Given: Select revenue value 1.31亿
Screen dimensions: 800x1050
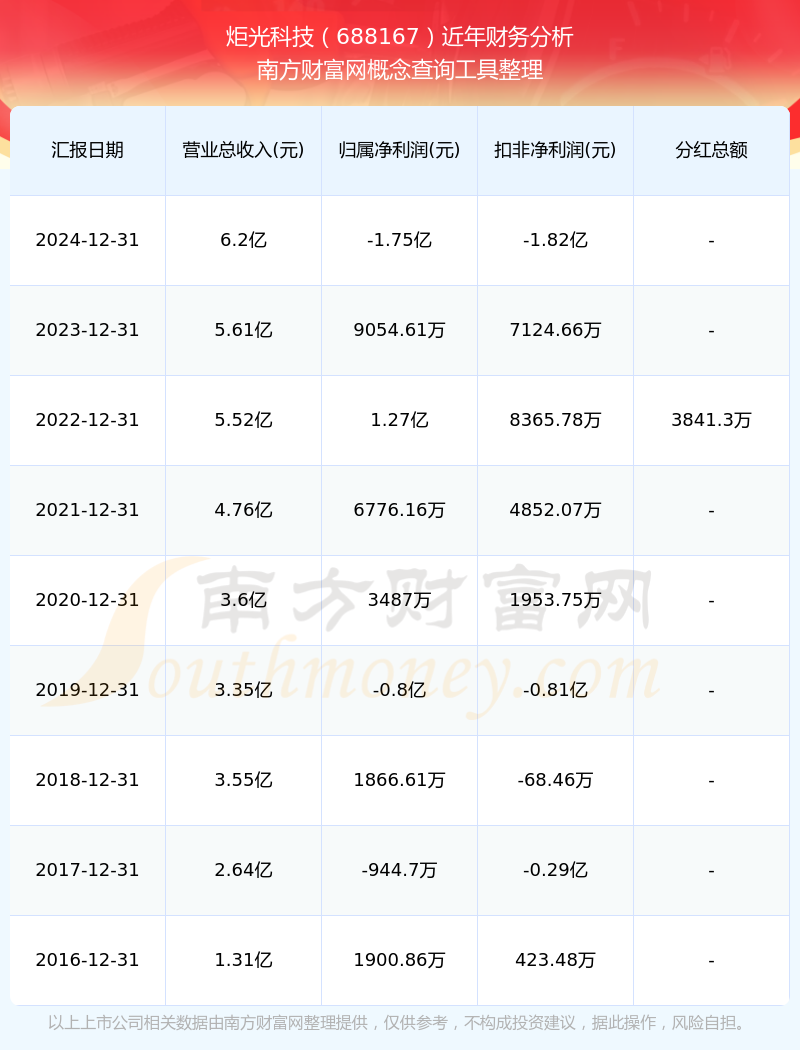Looking at the screenshot, I should pos(243,960).
